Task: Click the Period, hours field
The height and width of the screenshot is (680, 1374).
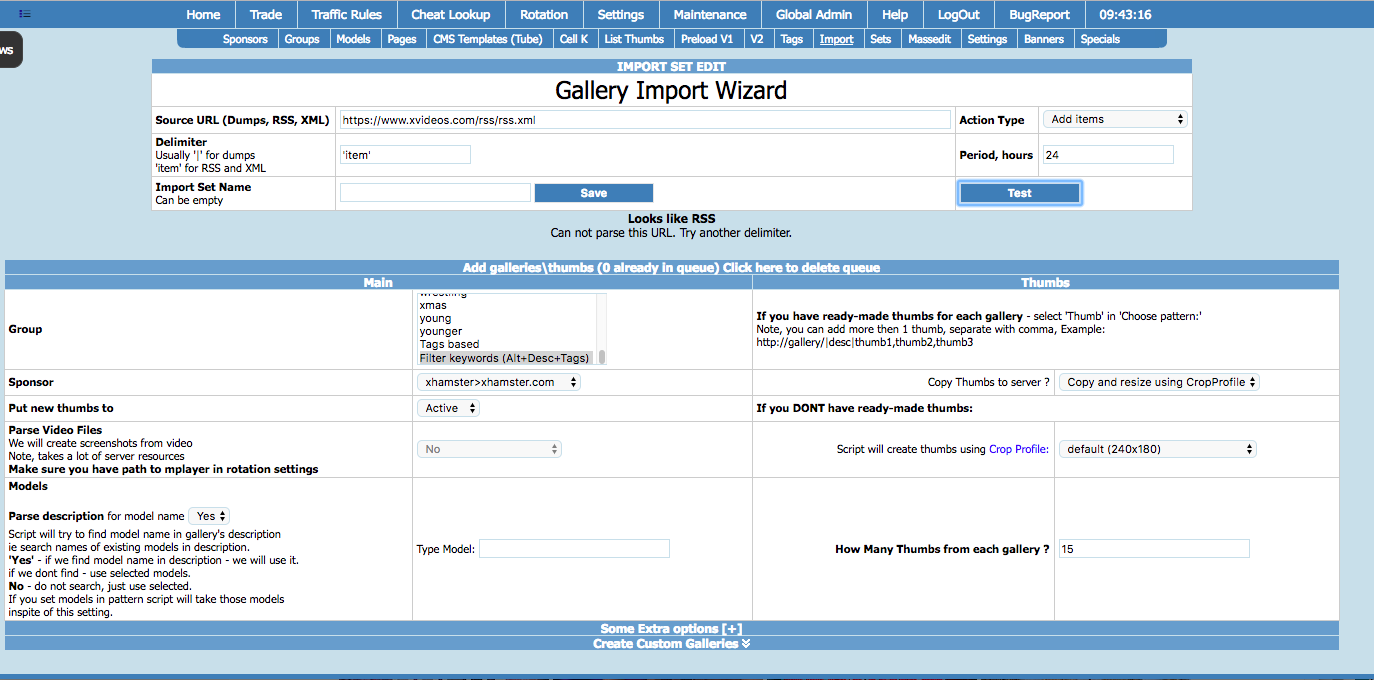Action: coord(1108,155)
